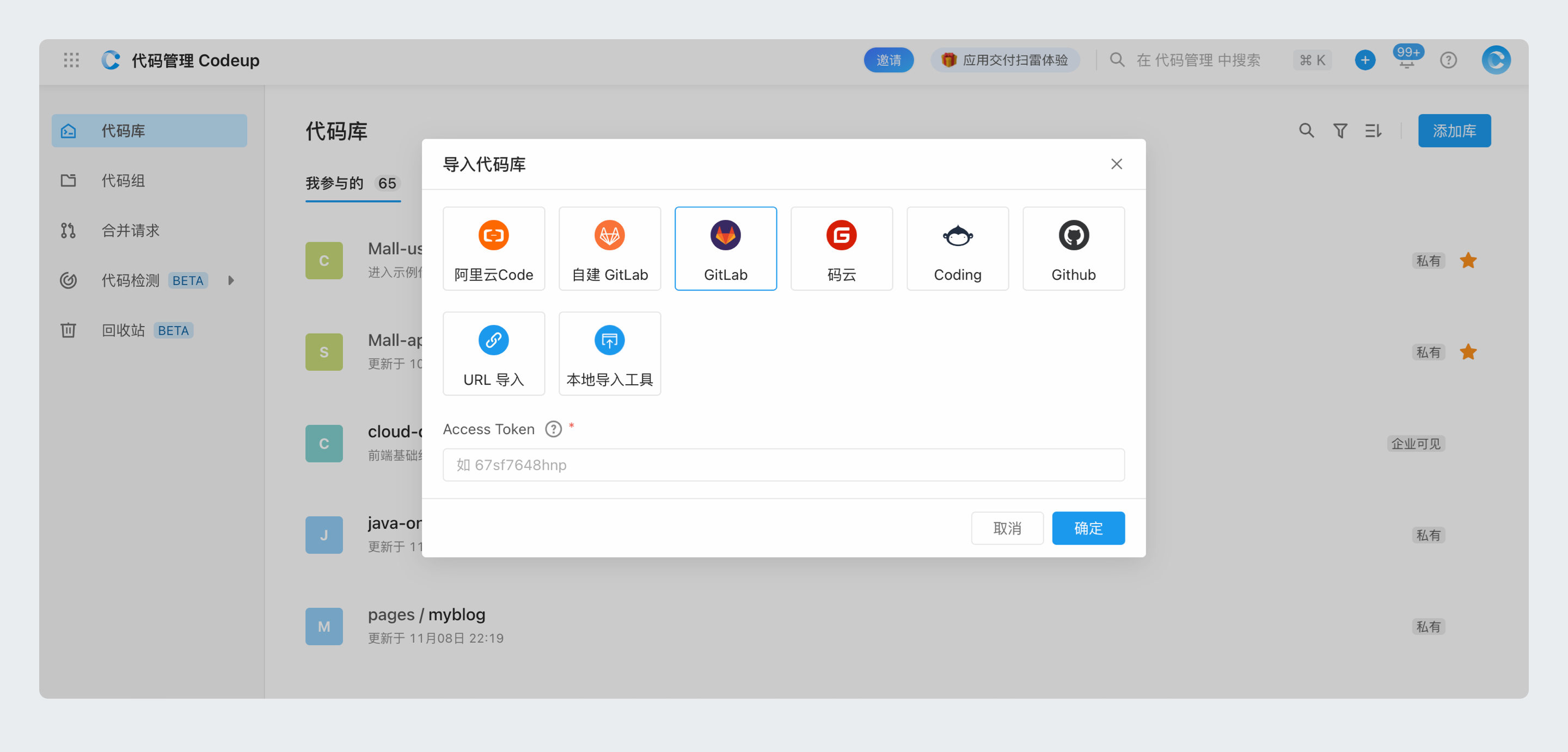Focus the Access Token input field
The height and width of the screenshot is (752, 1568).
[783, 464]
